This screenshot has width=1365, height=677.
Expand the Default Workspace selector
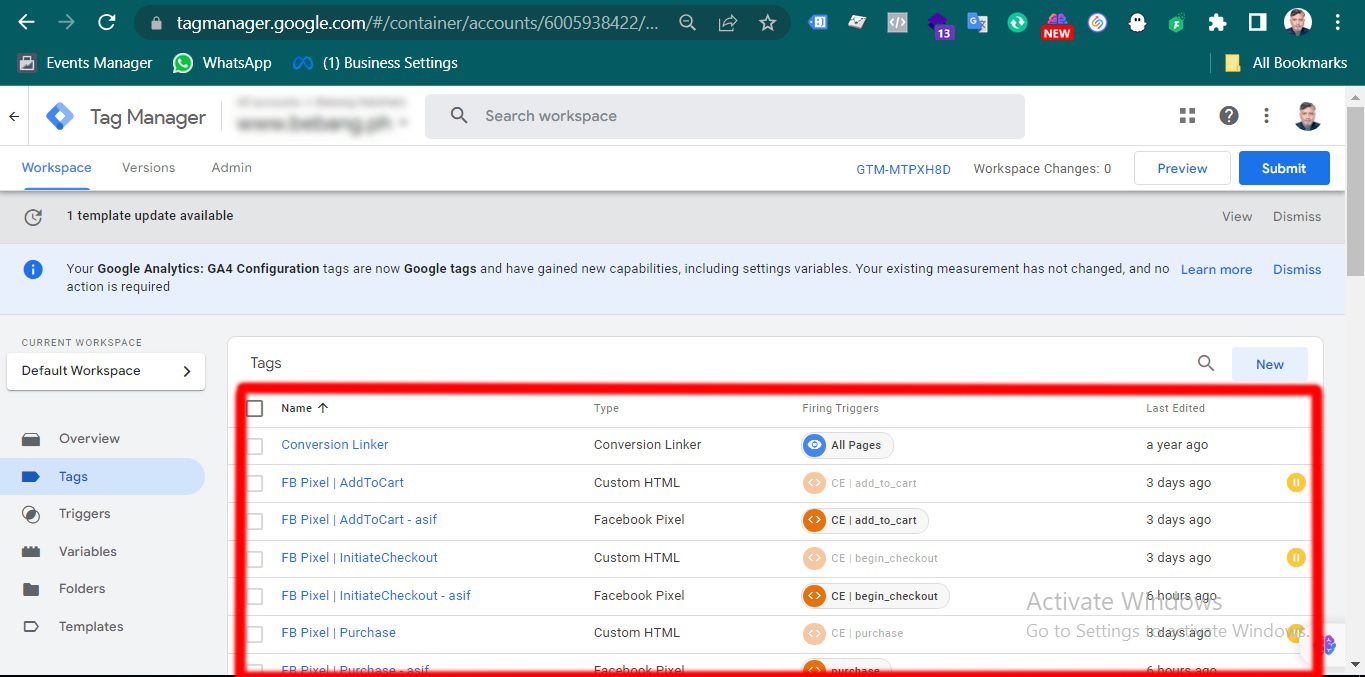[106, 371]
